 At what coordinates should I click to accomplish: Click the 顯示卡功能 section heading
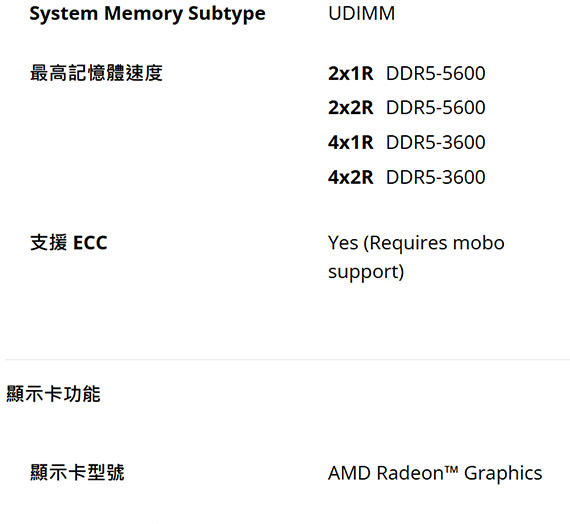(53, 394)
